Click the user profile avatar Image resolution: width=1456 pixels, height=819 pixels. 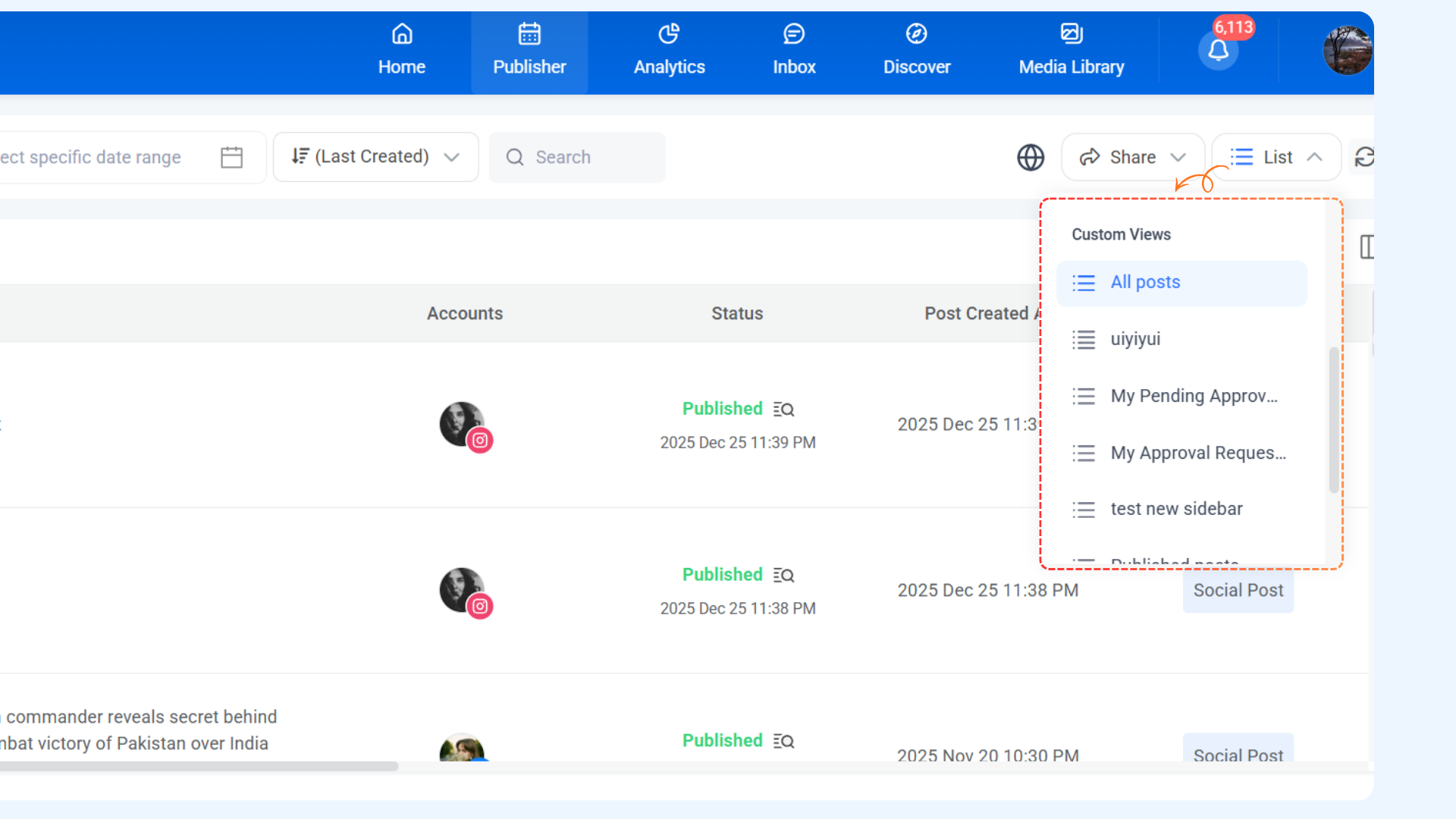tap(1347, 51)
